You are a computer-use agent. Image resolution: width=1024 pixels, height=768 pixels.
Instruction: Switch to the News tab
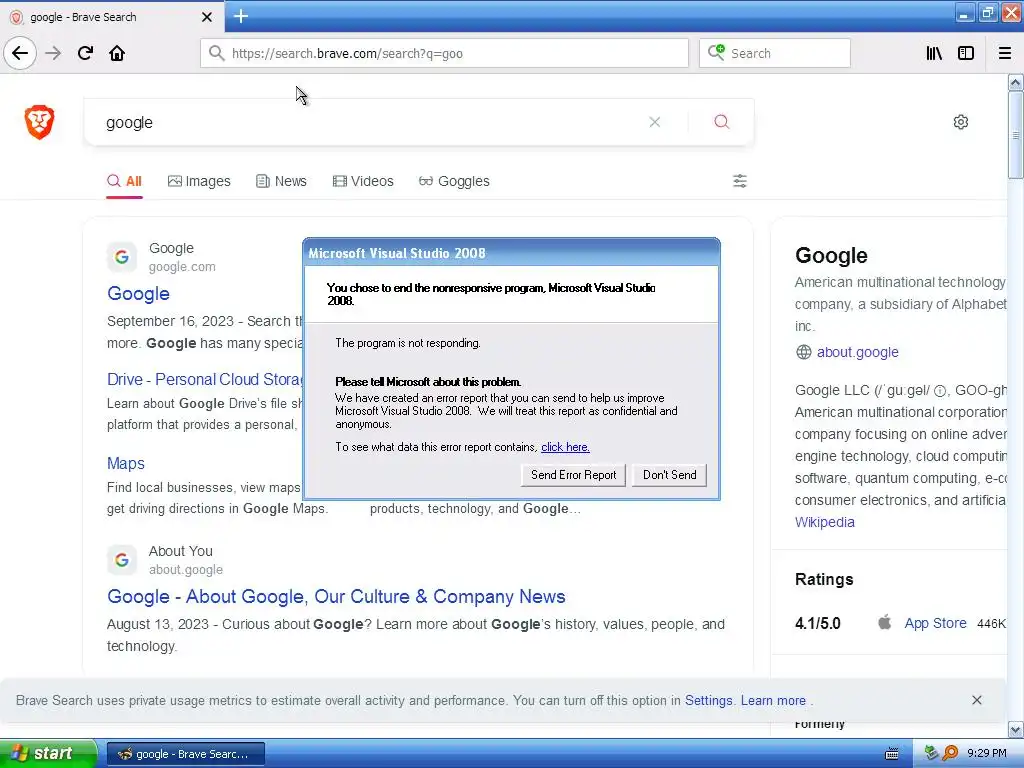[281, 181]
